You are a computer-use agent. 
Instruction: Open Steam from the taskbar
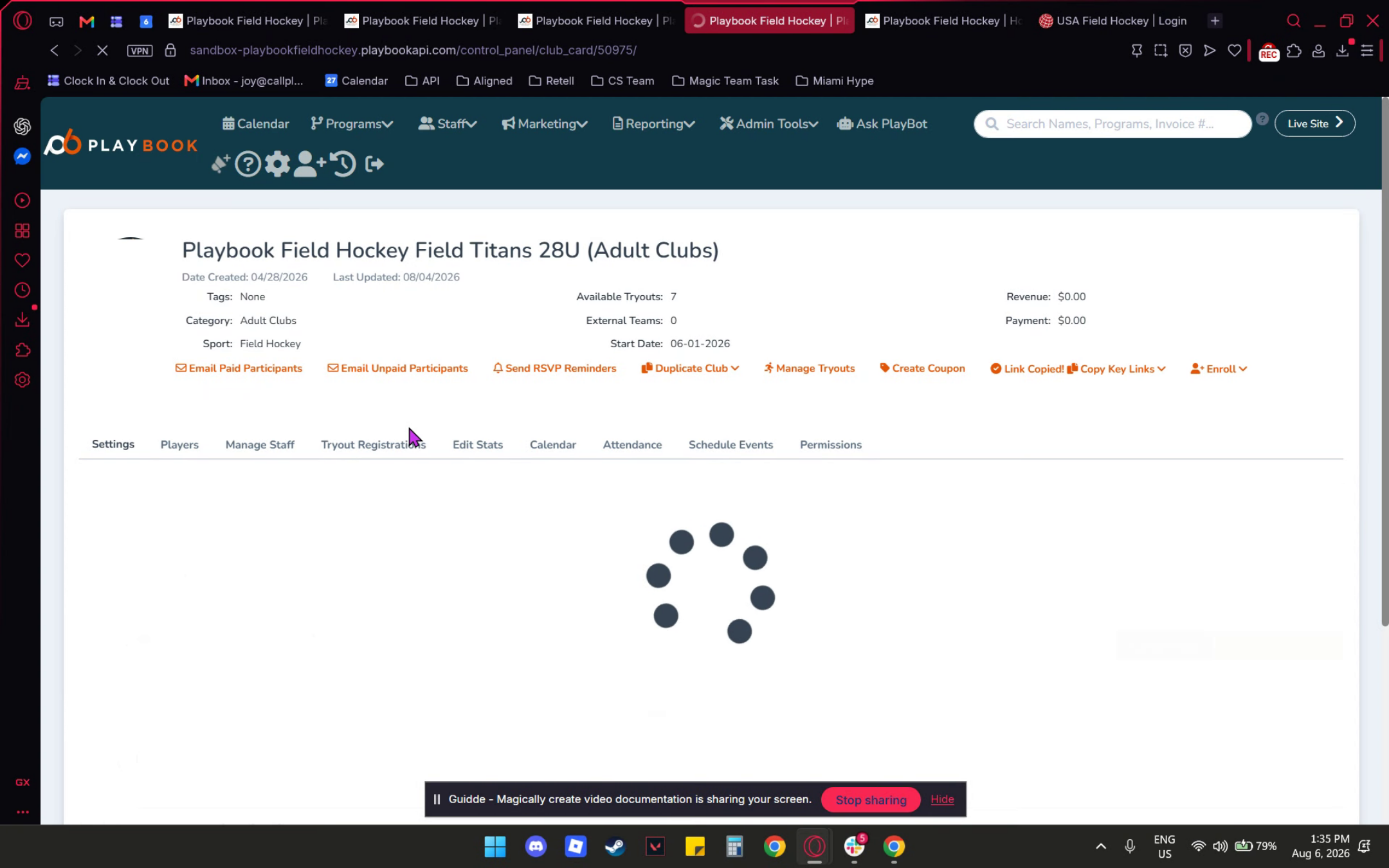(x=615, y=846)
